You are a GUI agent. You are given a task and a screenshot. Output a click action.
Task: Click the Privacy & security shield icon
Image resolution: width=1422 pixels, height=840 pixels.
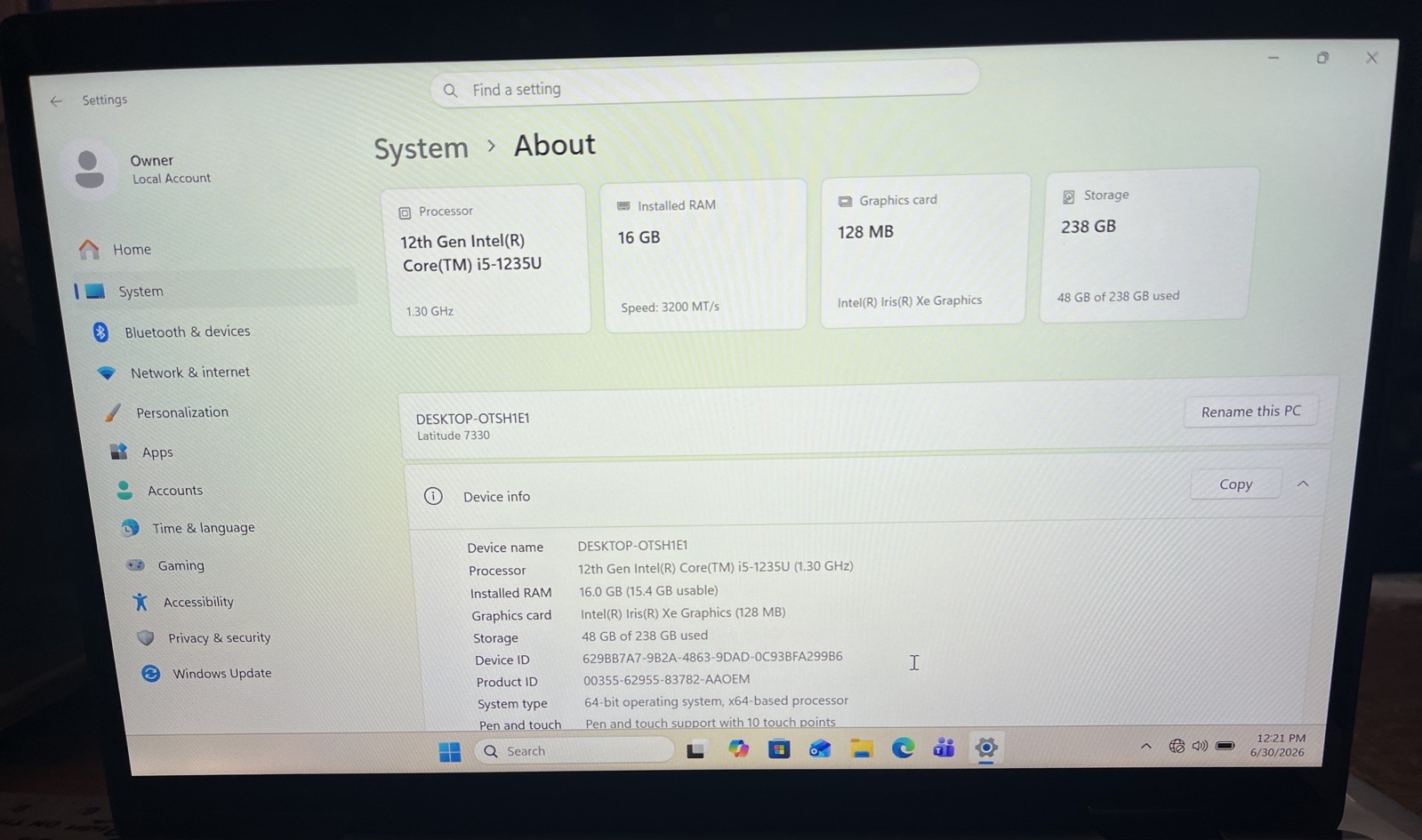click(146, 637)
